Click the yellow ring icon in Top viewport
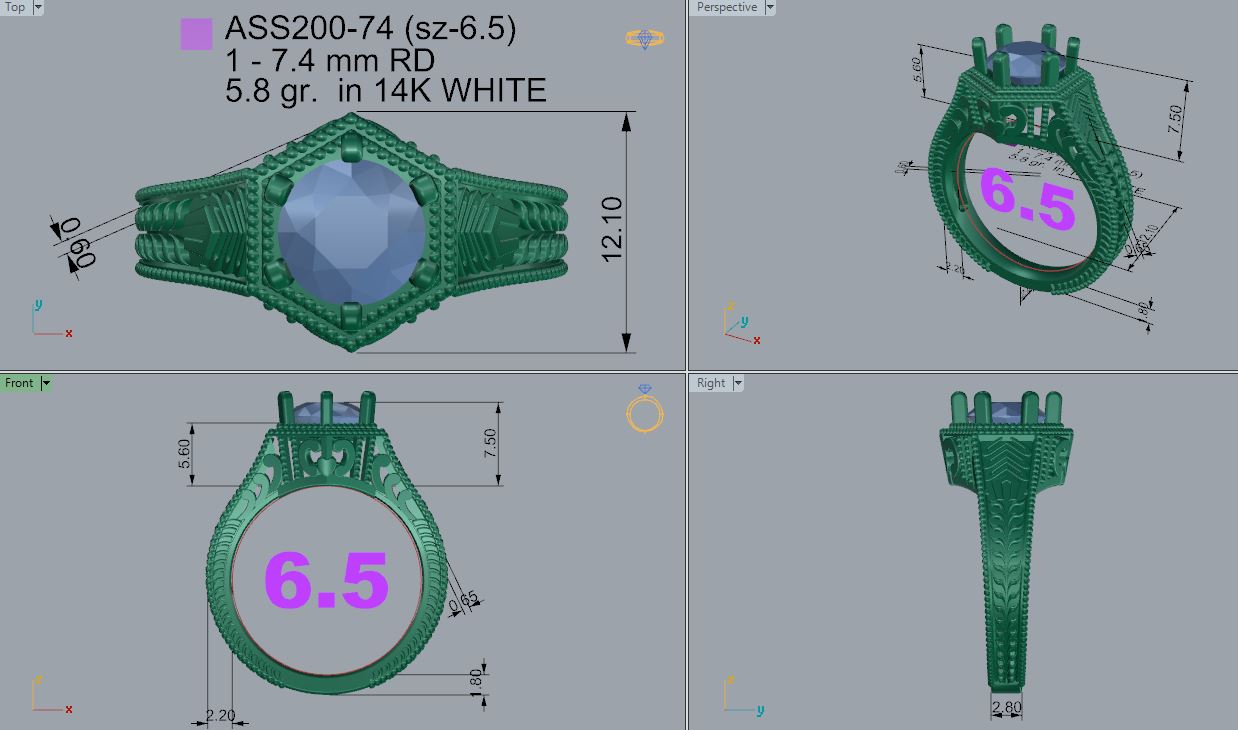 pos(645,39)
